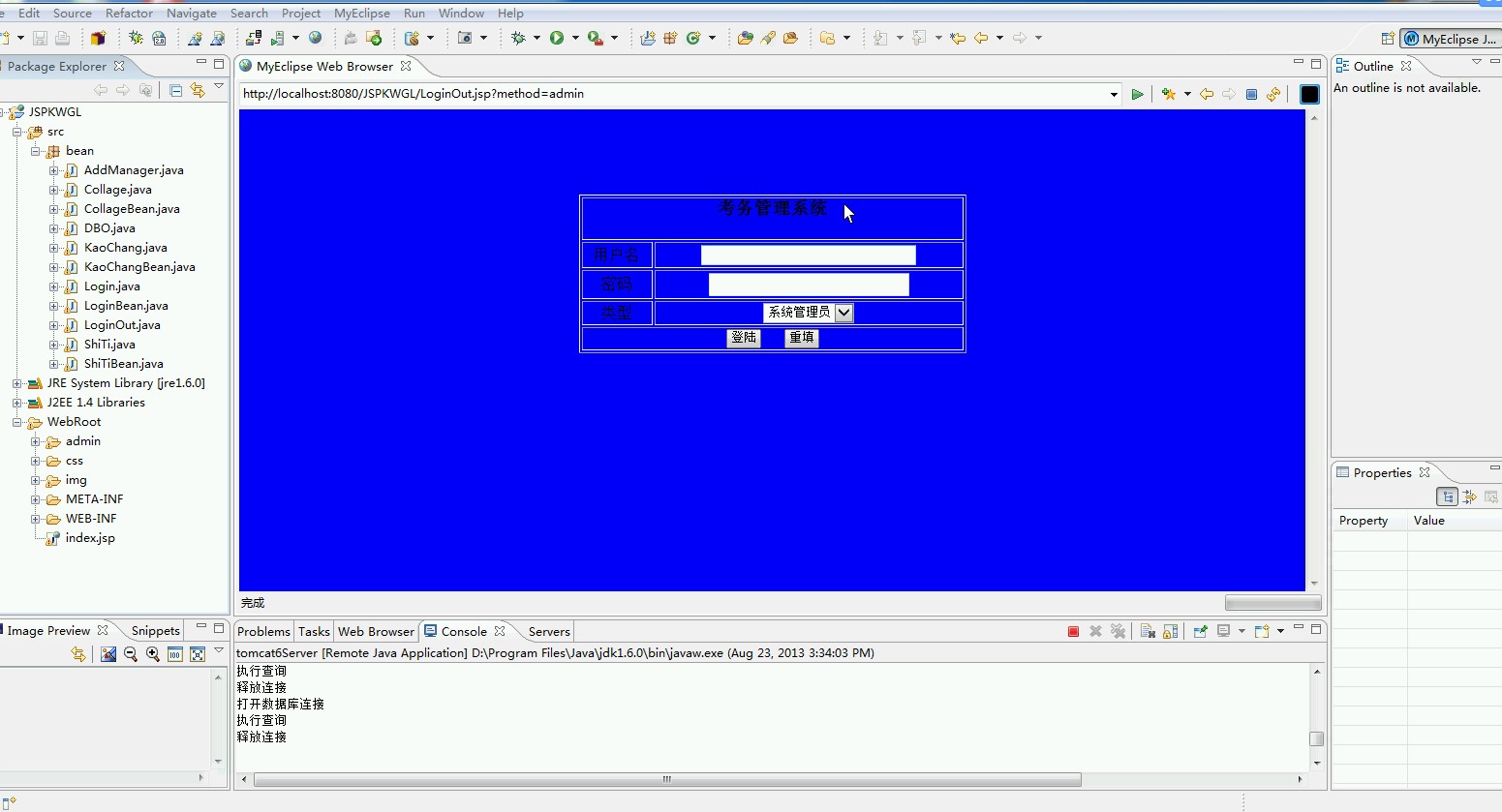Switch to the Snippets tab
Viewport: 1502px width, 812px height.
155,630
